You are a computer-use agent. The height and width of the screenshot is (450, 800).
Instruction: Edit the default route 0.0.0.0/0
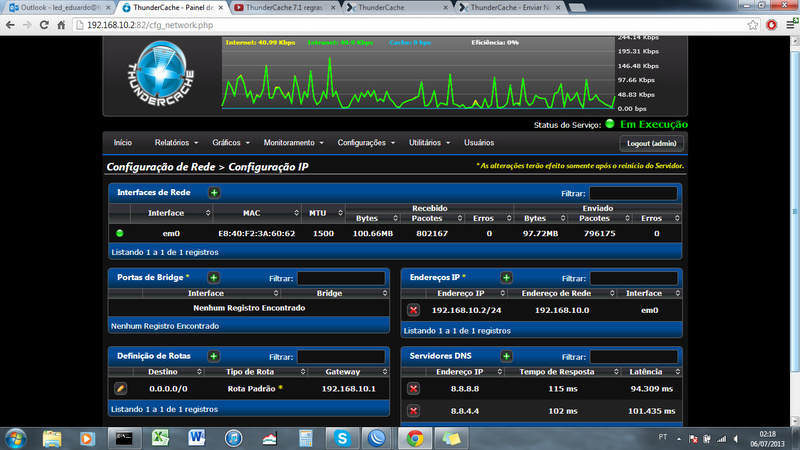(x=120, y=389)
